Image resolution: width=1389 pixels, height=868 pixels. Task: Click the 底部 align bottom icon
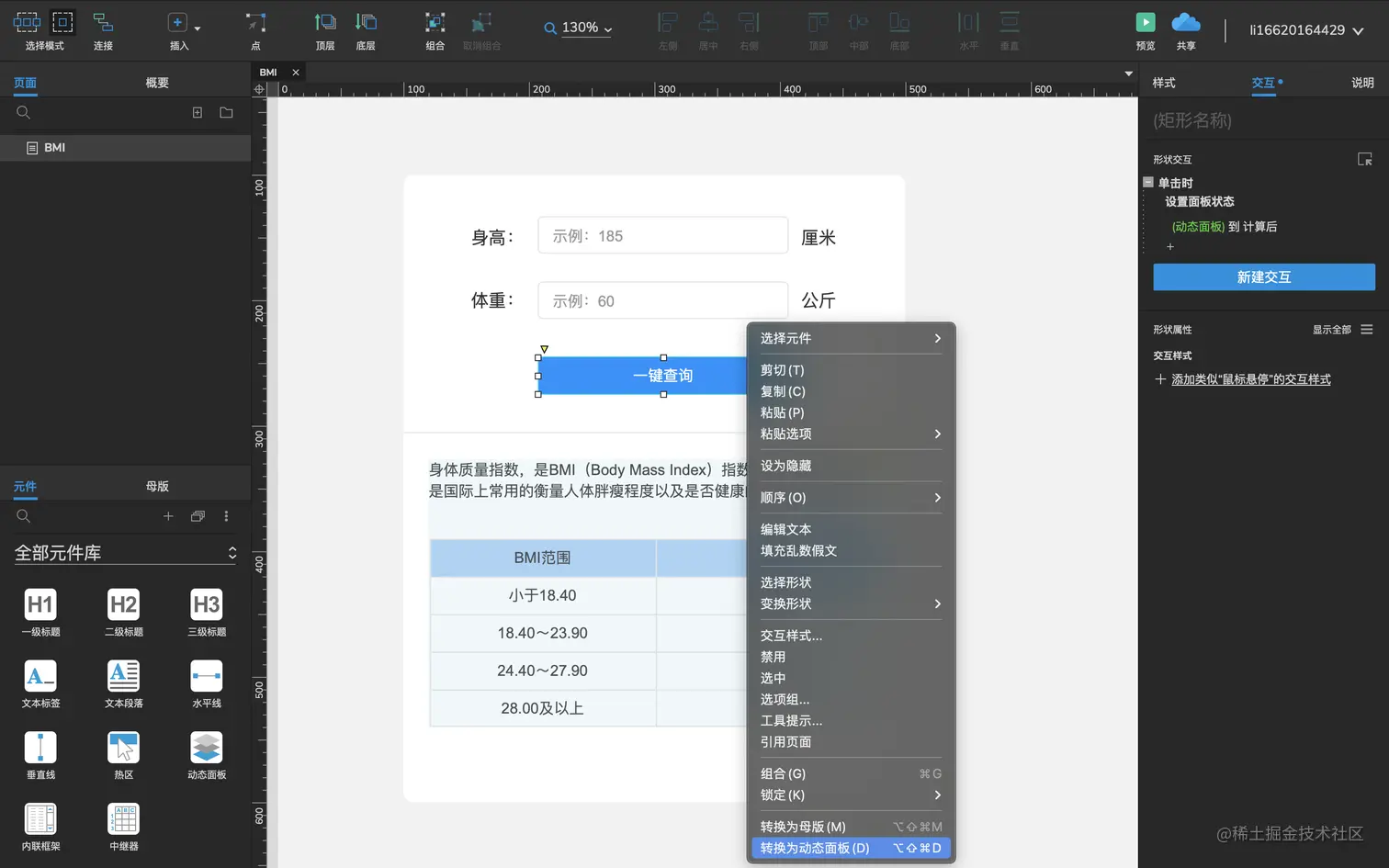899,22
